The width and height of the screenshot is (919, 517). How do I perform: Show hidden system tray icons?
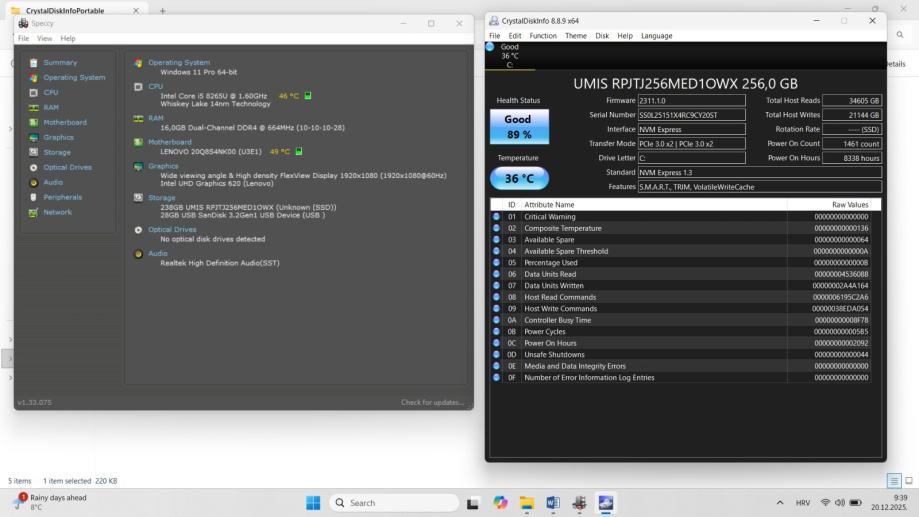[780, 502]
